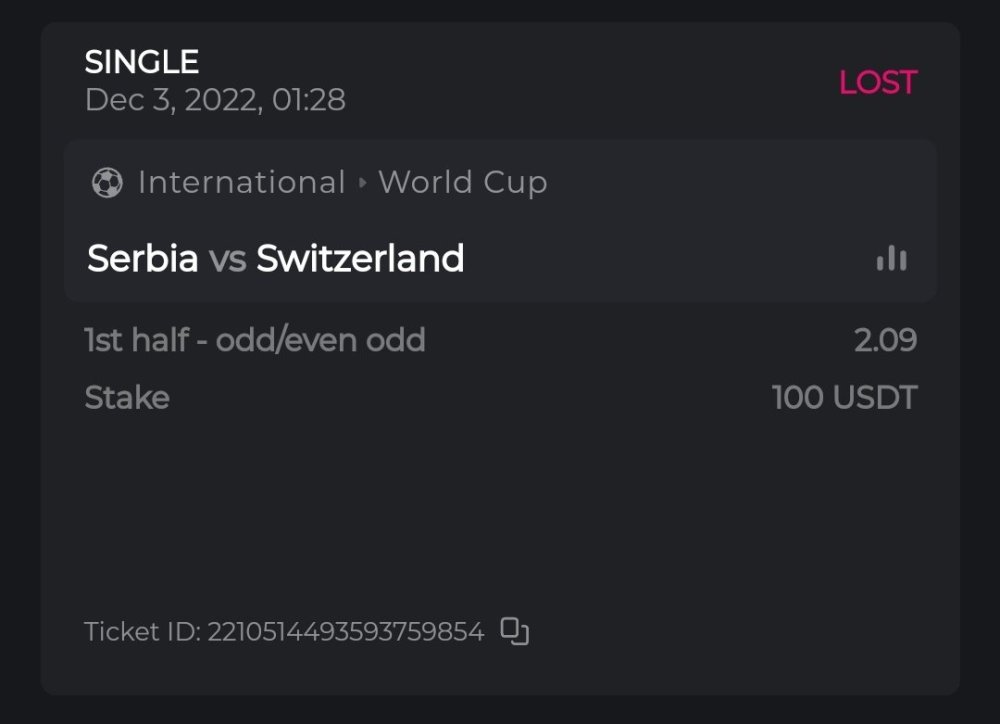Click the 100 USDT stake amount
This screenshot has height=724, width=1000.
point(844,398)
